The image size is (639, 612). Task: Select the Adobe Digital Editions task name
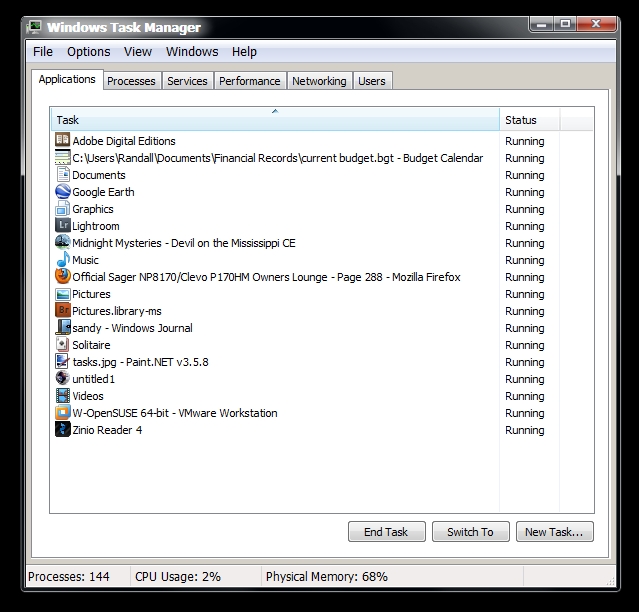[124, 141]
